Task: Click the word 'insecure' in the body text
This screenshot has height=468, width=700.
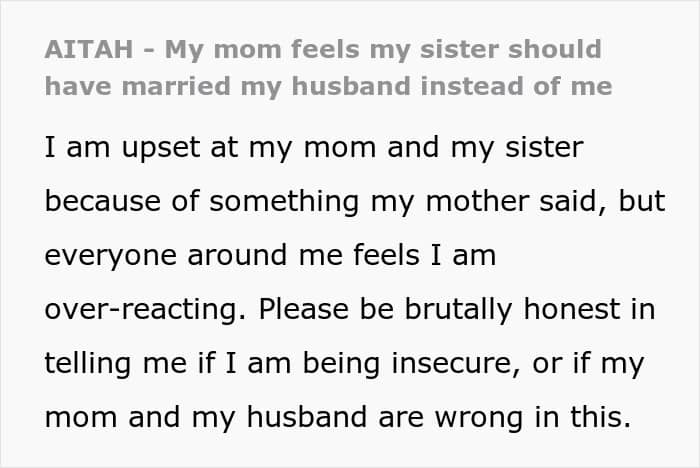Action: coord(455,364)
